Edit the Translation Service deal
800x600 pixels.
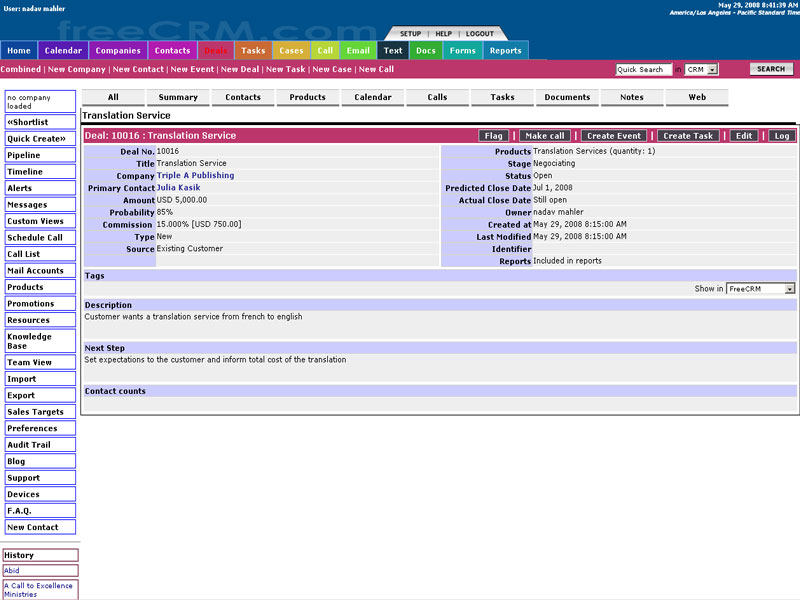[x=744, y=136]
